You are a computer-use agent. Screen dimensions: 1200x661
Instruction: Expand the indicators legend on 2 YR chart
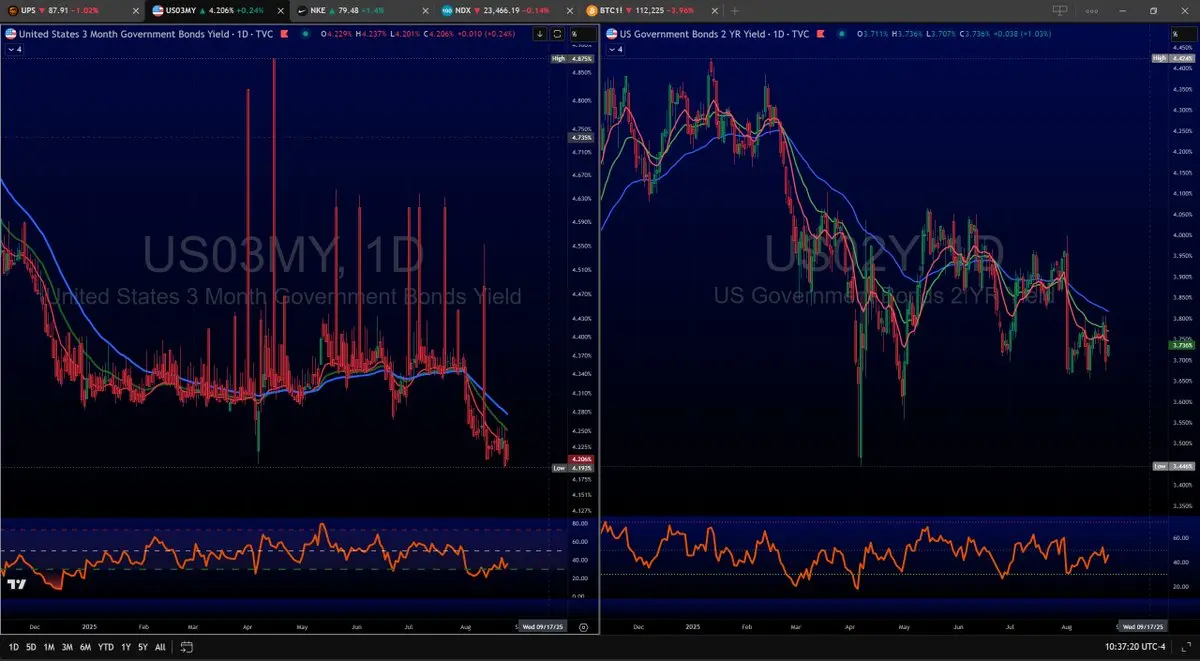(x=616, y=48)
